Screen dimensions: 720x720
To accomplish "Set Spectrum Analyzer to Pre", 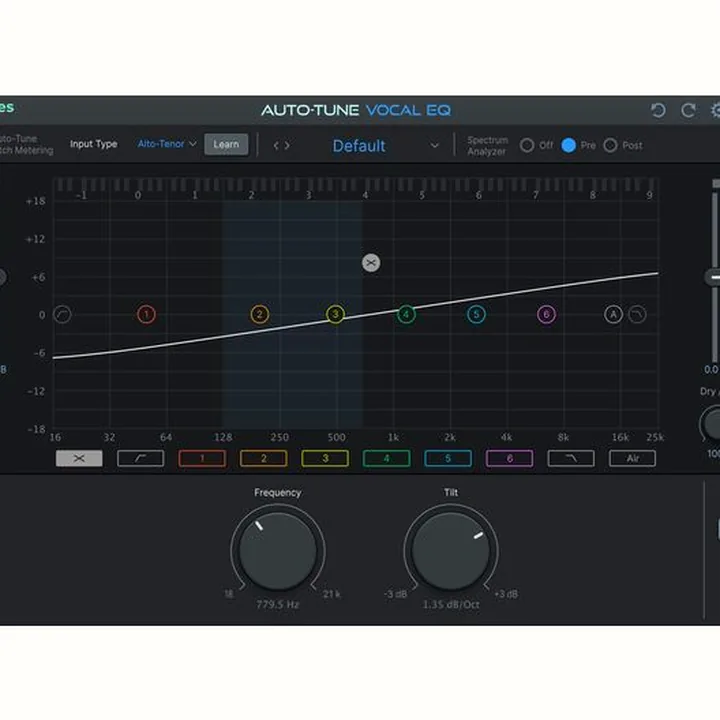I will click(x=568, y=146).
